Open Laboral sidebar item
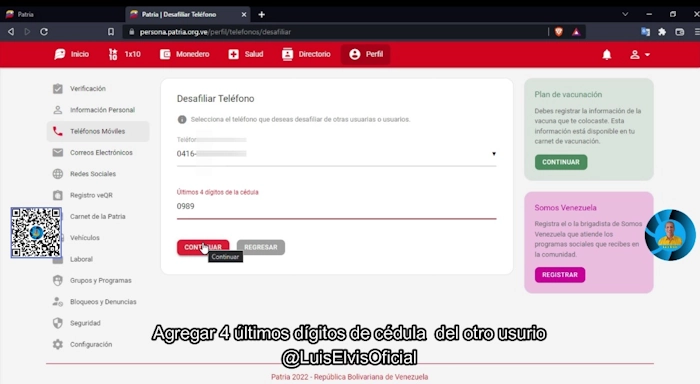Viewport: 700px width, 384px height. pos(98,259)
